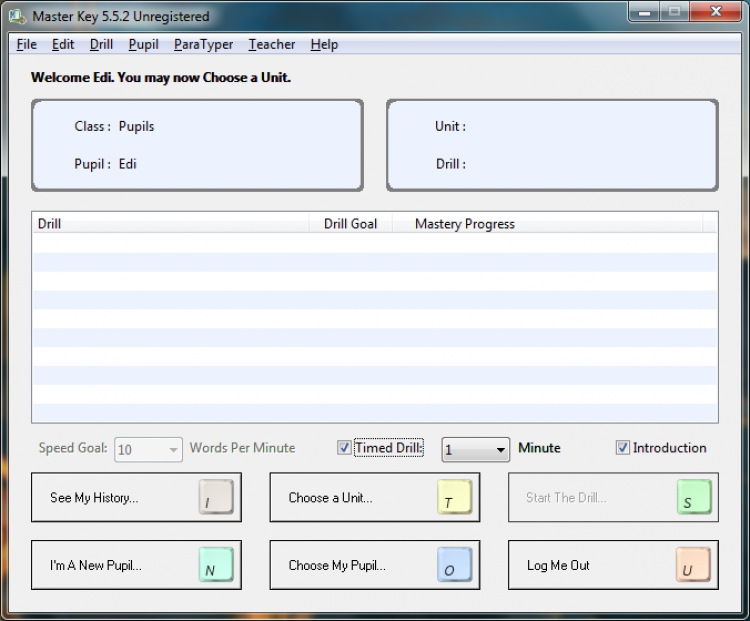Click the teal N key icon

coord(216,565)
